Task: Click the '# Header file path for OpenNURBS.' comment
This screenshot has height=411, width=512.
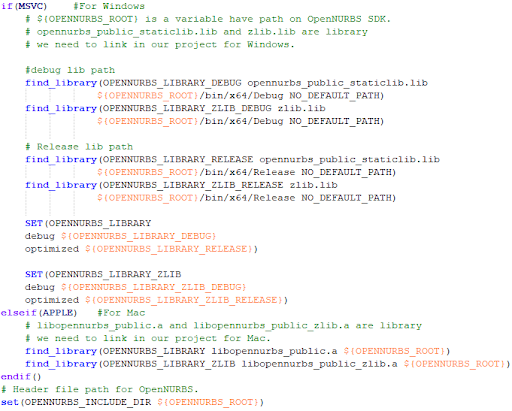Action: pos(100,390)
